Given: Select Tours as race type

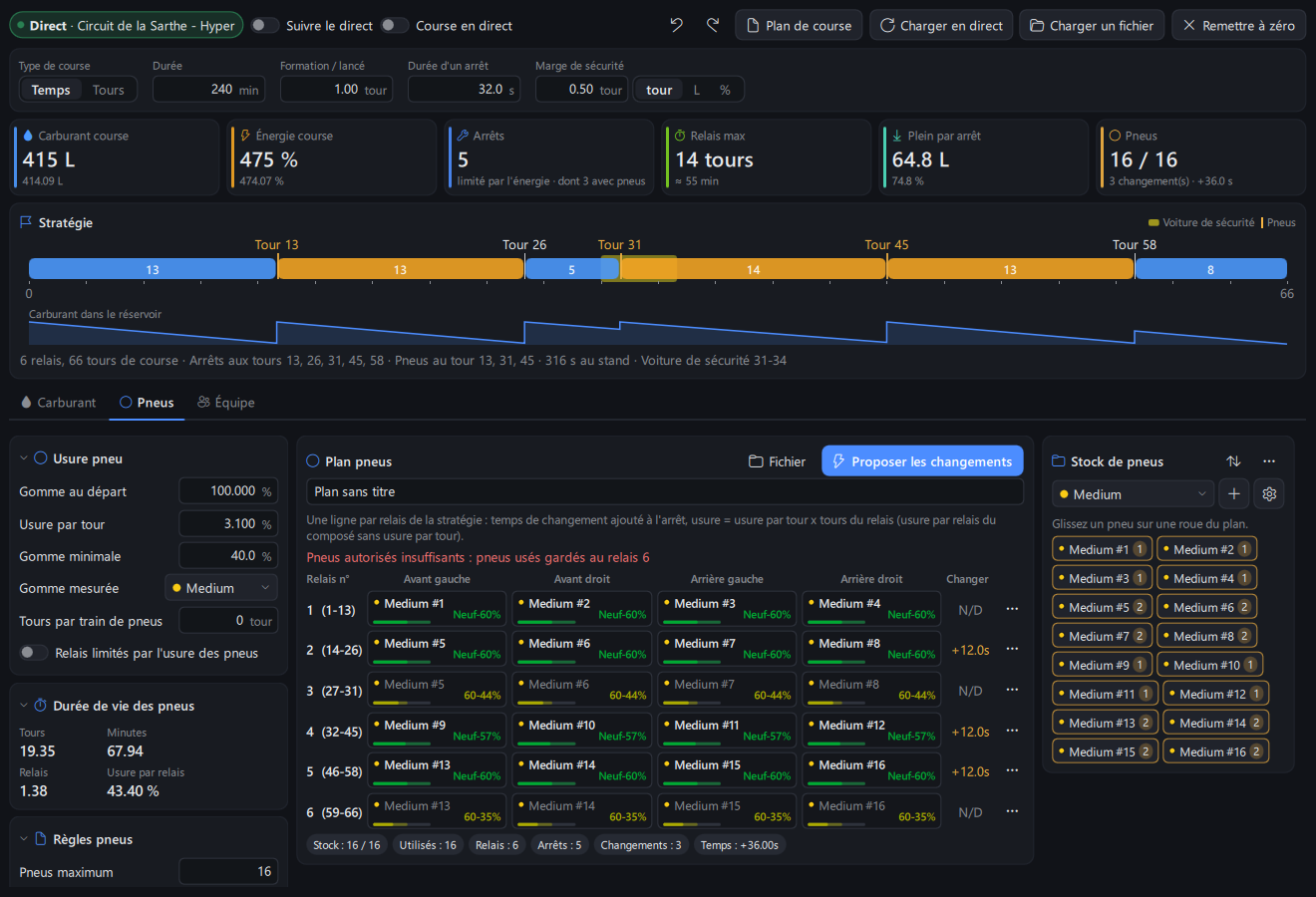Looking at the screenshot, I should click(x=109, y=90).
